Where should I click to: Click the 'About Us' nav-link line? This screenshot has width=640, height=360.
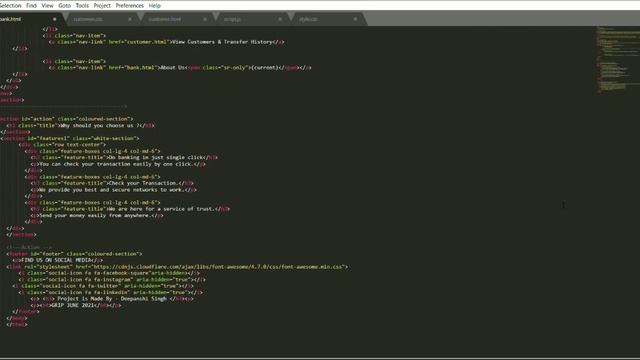[x=180, y=68]
